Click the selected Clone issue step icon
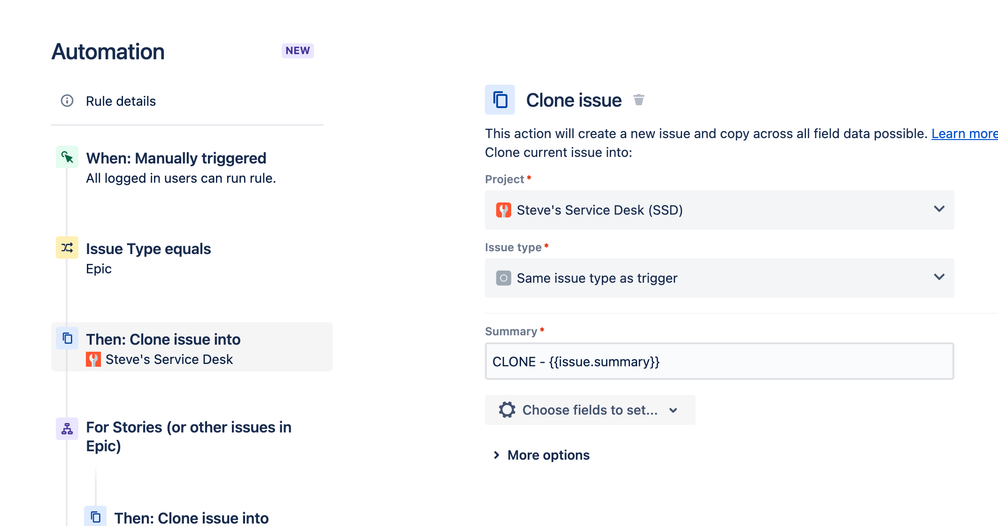The height and width of the screenshot is (526, 998). 67,338
